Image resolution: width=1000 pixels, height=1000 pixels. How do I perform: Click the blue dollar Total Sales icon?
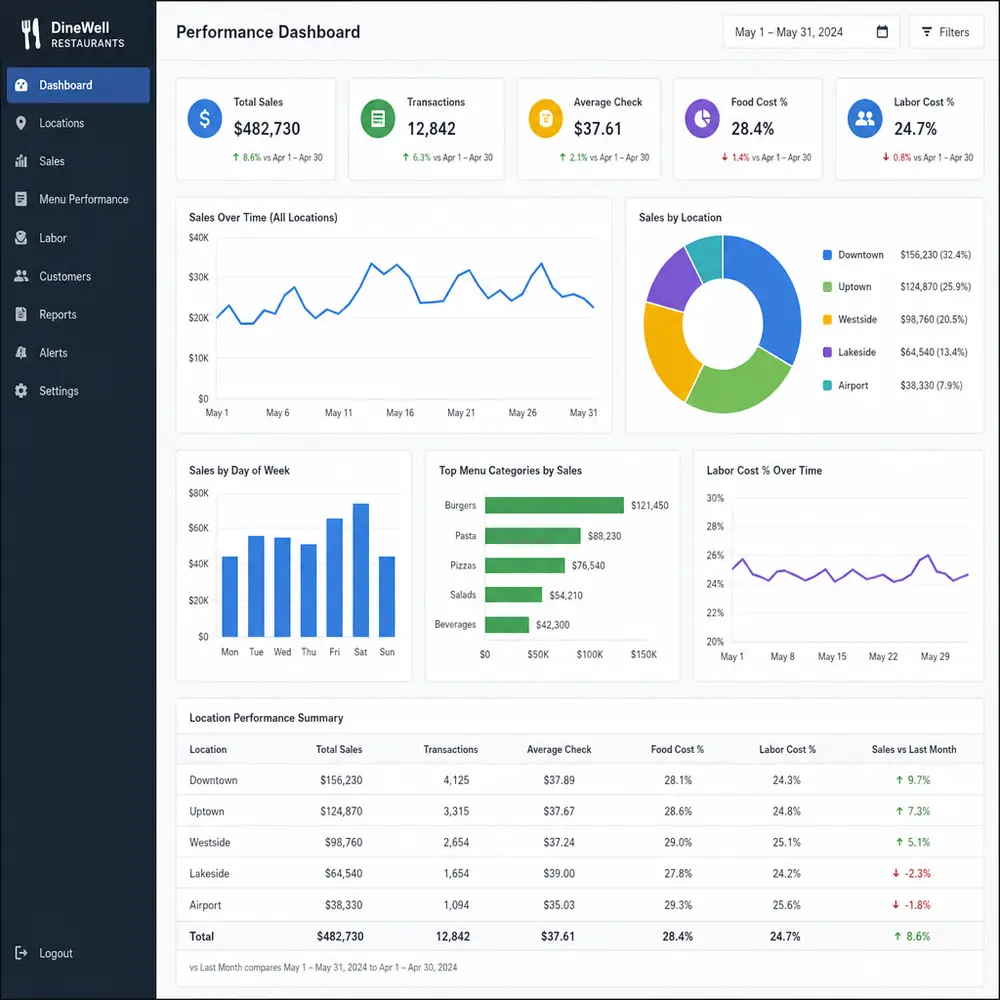(205, 119)
